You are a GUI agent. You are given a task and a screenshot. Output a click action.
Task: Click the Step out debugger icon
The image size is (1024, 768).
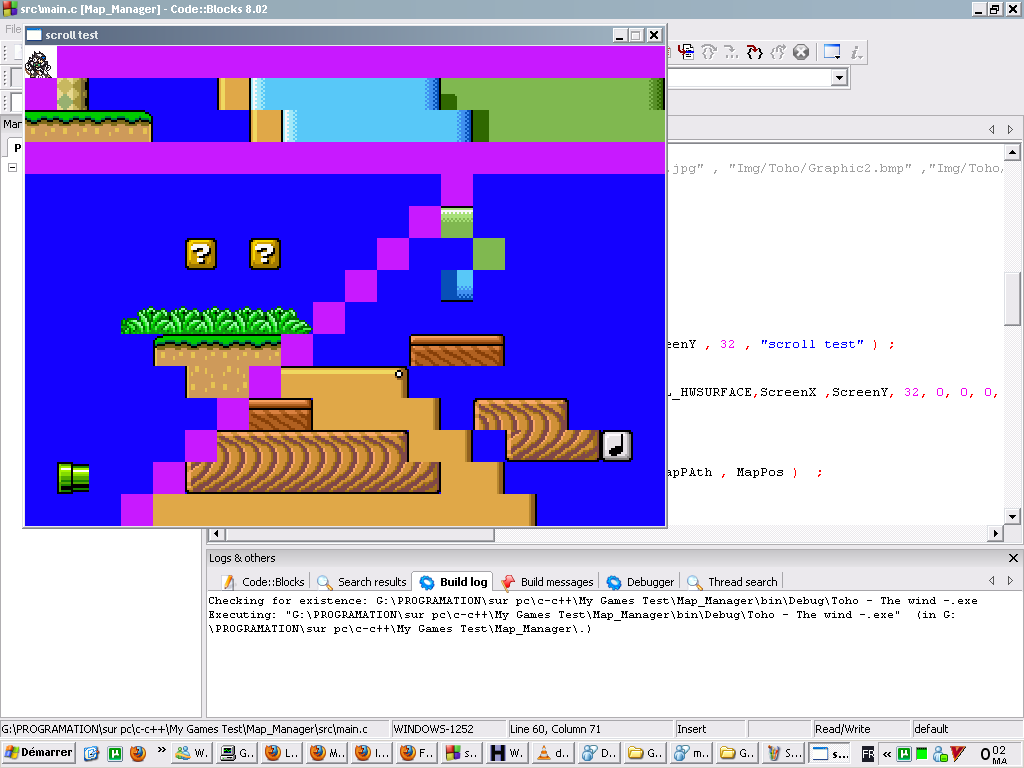click(x=778, y=52)
